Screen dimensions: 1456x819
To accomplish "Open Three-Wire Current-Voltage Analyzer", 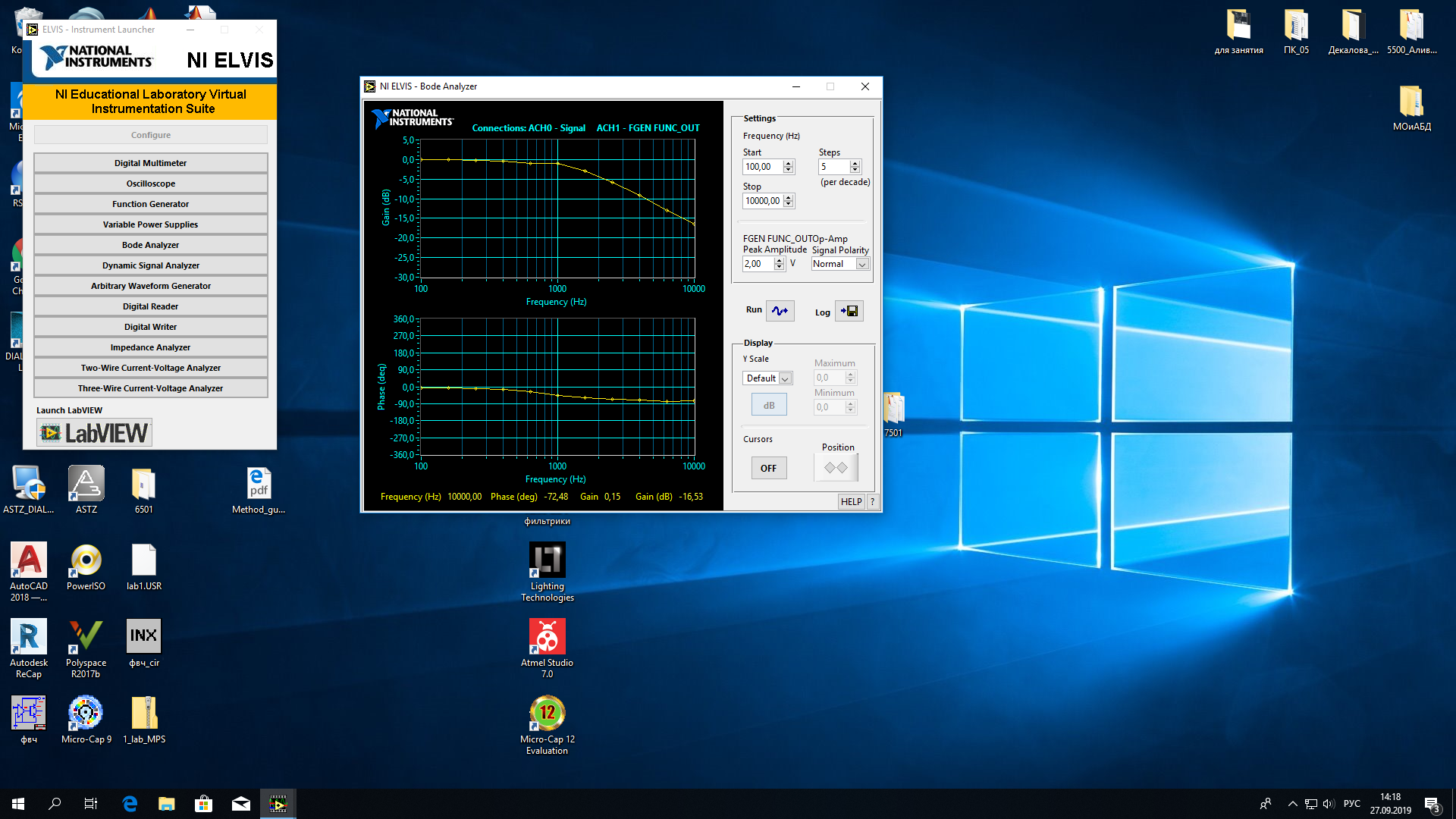I will point(151,388).
